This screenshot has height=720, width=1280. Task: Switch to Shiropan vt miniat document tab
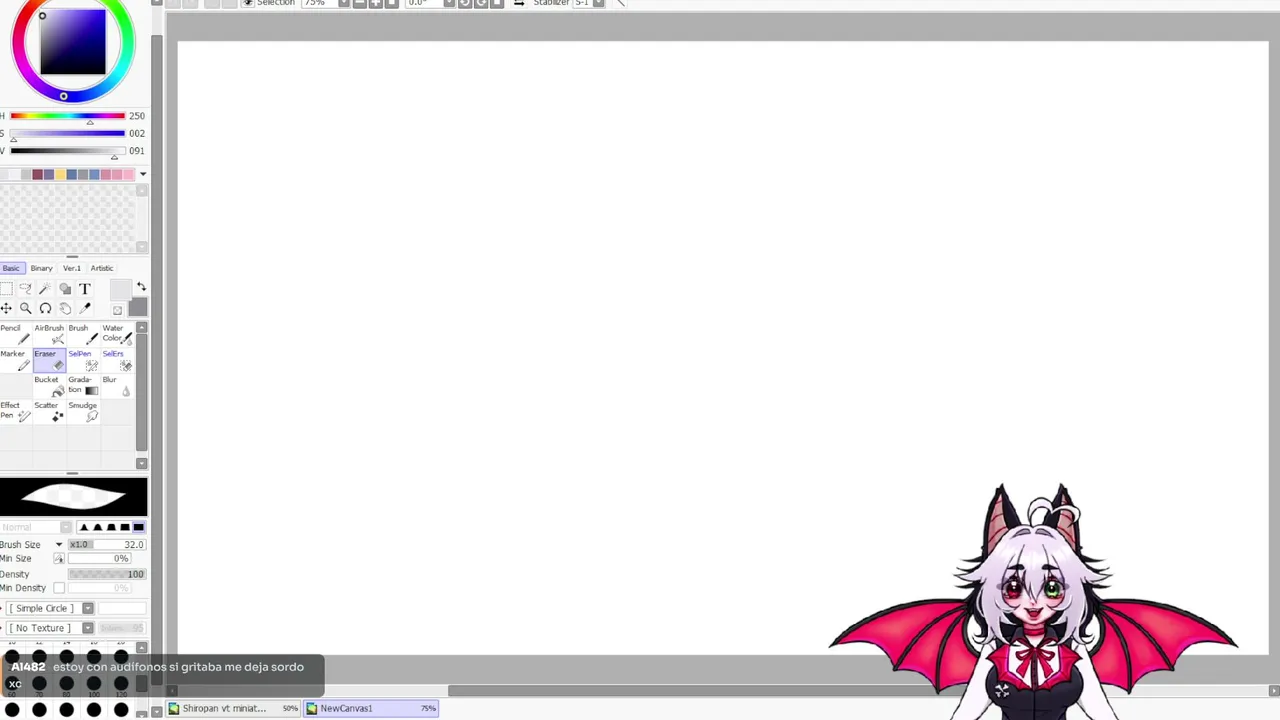tap(233, 708)
